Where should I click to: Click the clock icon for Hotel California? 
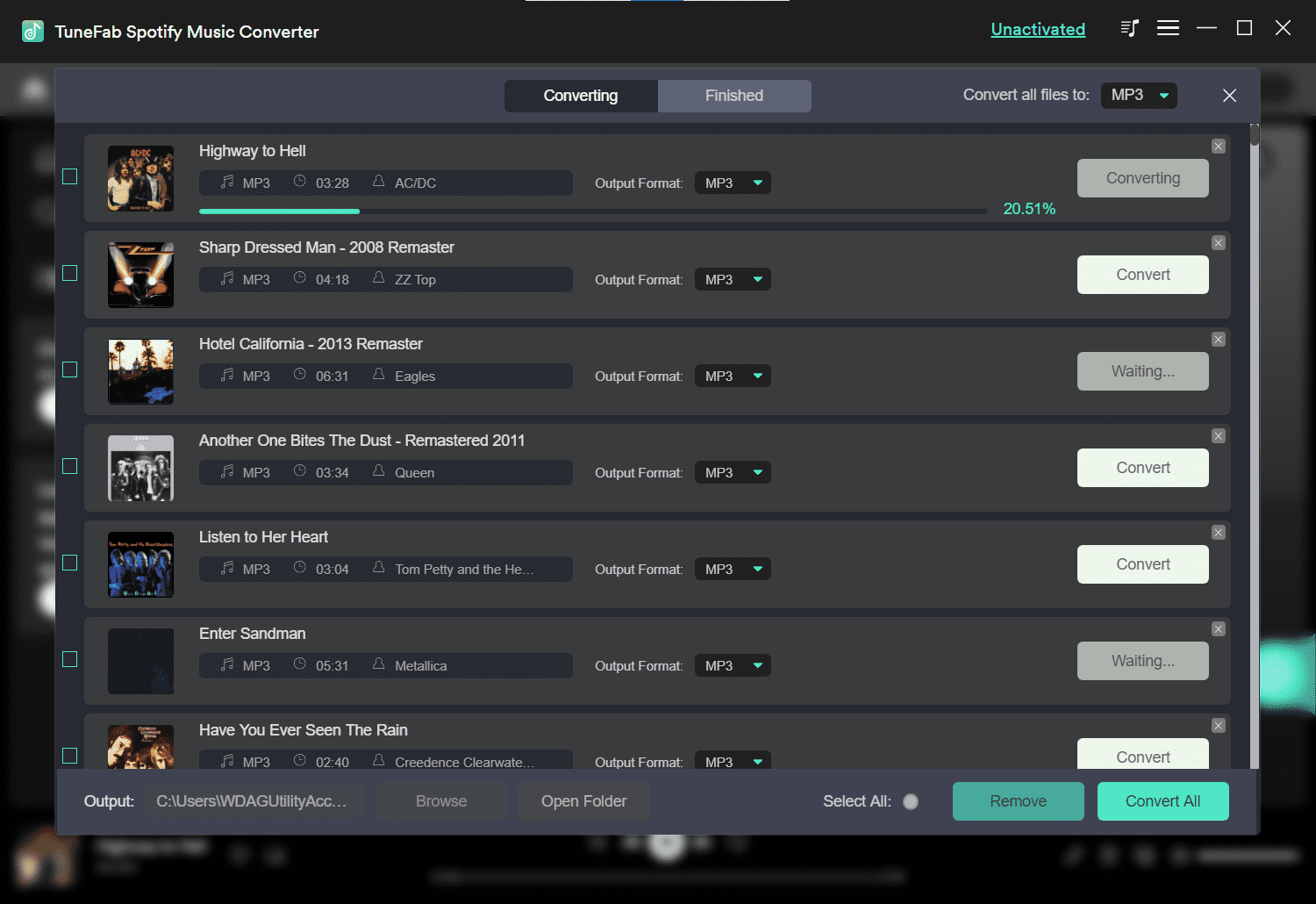tap(300, 375)
